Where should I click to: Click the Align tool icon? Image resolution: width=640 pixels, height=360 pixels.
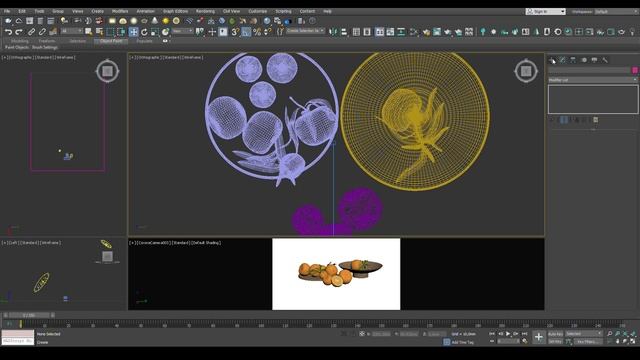[x=344, y=32]
